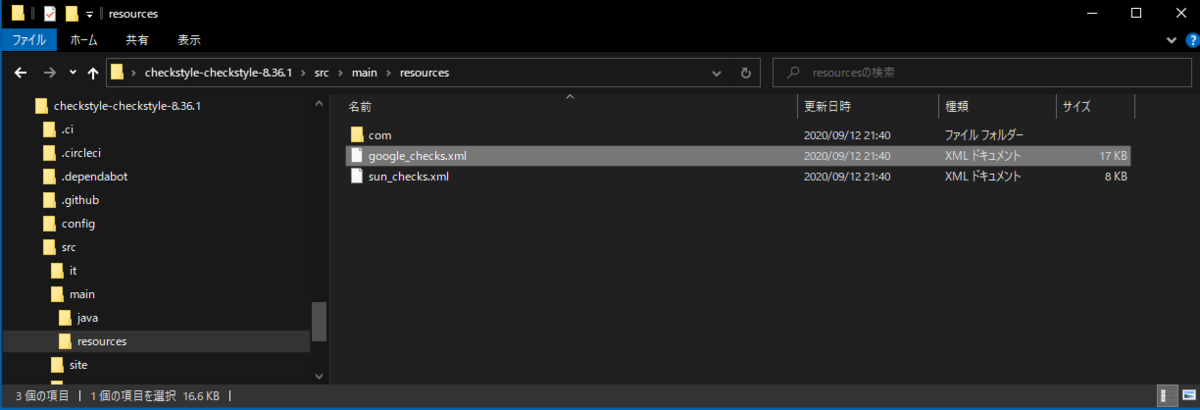Image resolution: width=1200 pixels, height=410 pixels.
Task: Click the 17 KB size cell
Action: coord(1112,155)
